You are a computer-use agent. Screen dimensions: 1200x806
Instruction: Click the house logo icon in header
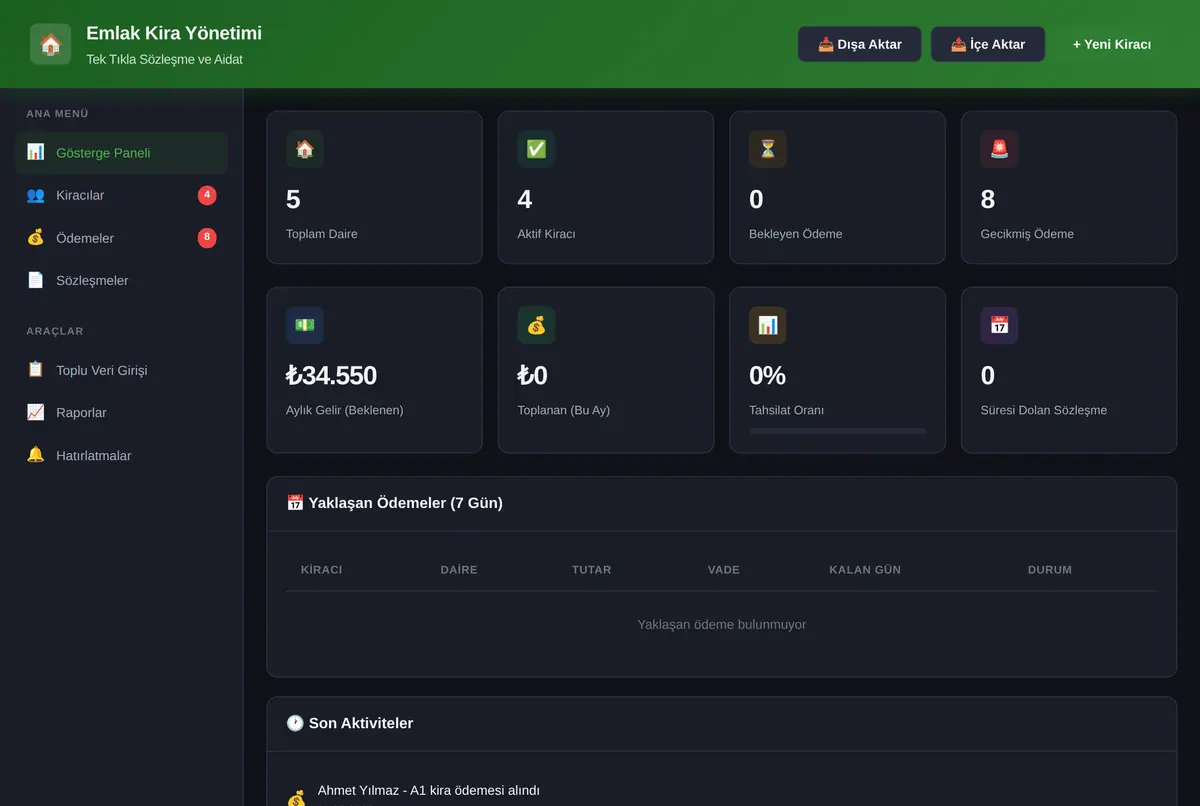50,44
